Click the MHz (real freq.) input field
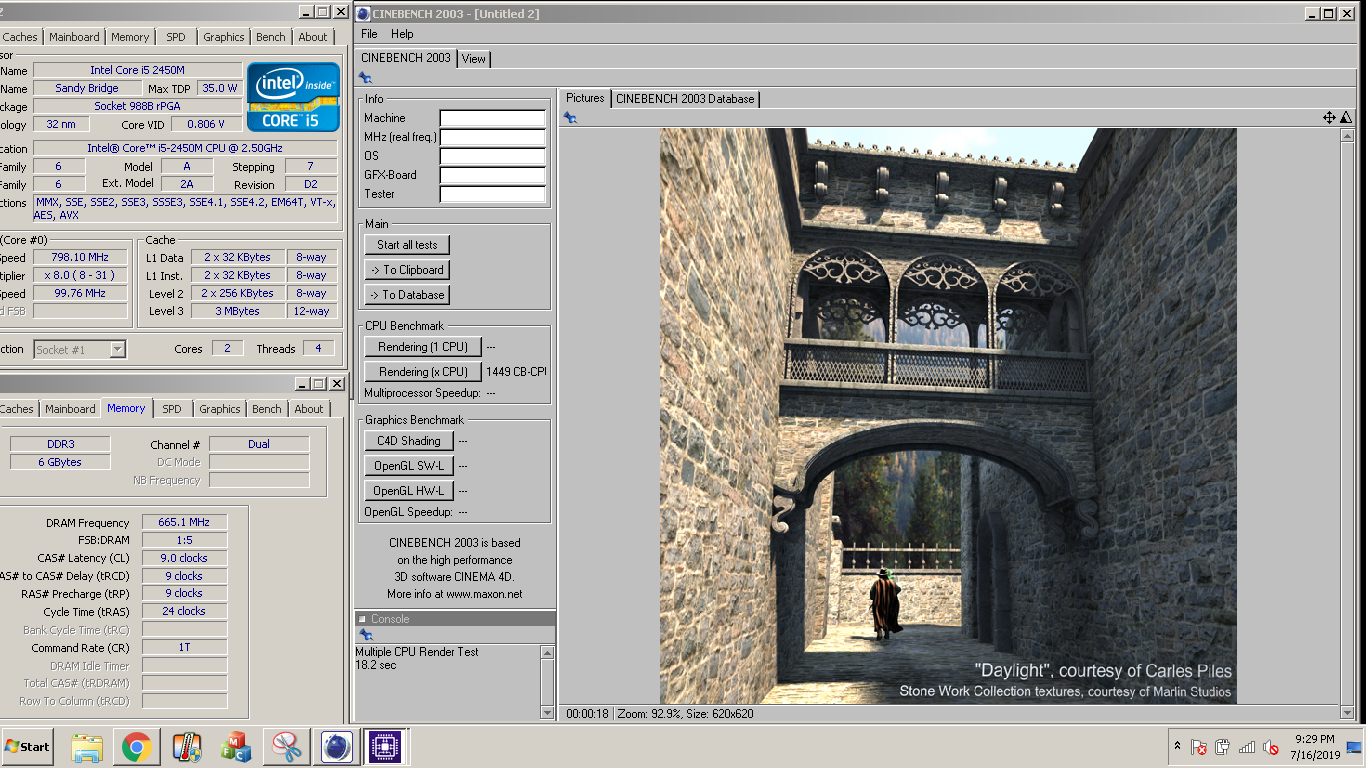This screenshot has width=1366, height=768. click(x=493, y=137)
